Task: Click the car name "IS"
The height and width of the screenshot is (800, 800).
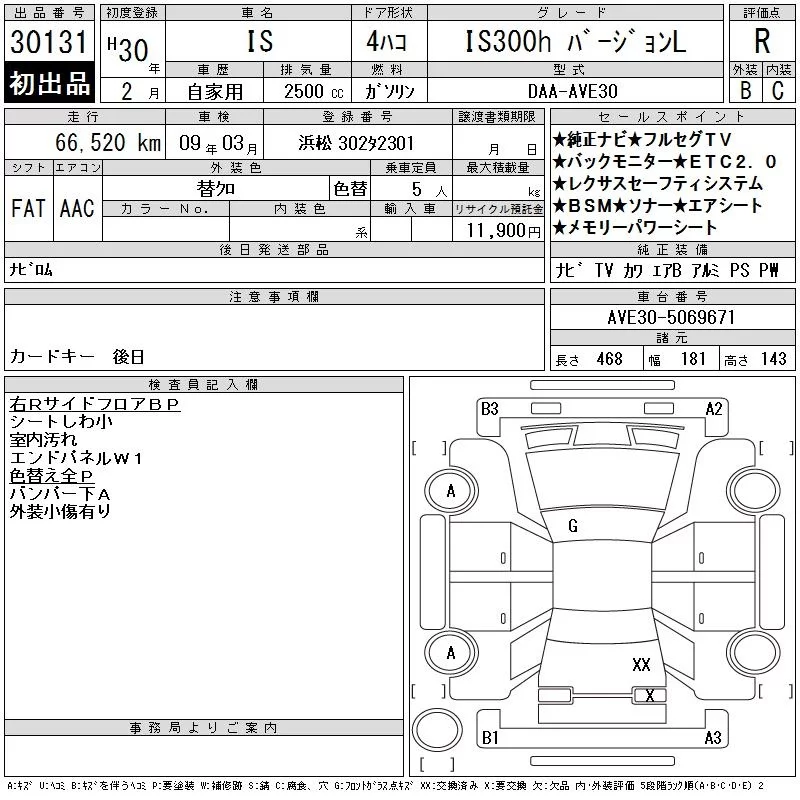Action: pos(260,41)
